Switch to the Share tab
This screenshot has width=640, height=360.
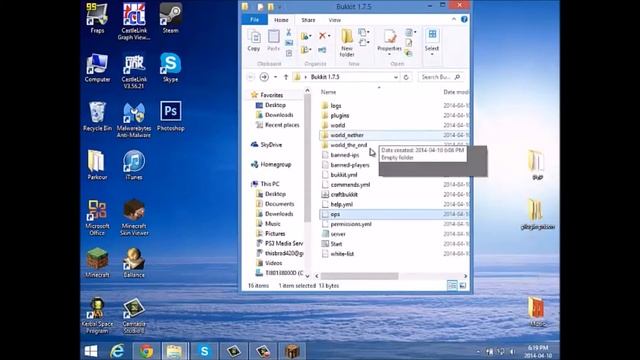pyautogui.click(x=308, y=20)
